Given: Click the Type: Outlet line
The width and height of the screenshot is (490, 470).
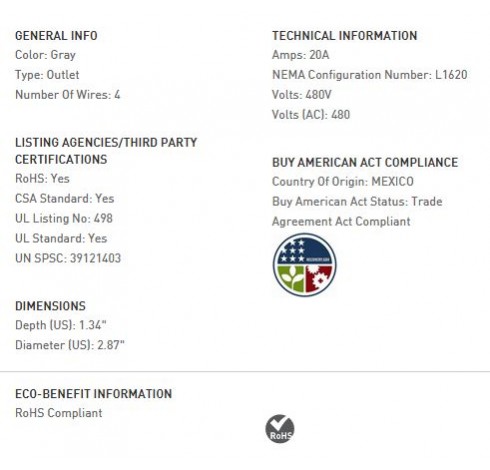Looking at the screenshot, I should click(x=47, y=75).
